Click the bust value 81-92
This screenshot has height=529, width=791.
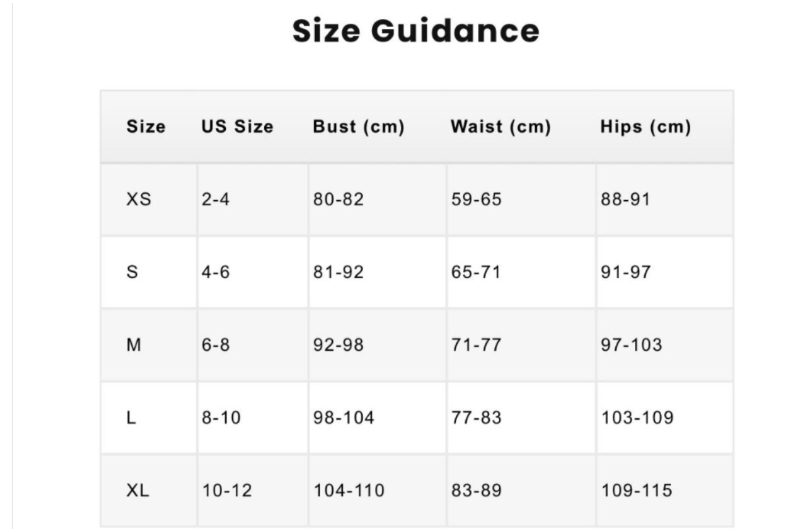pos(338,272)
